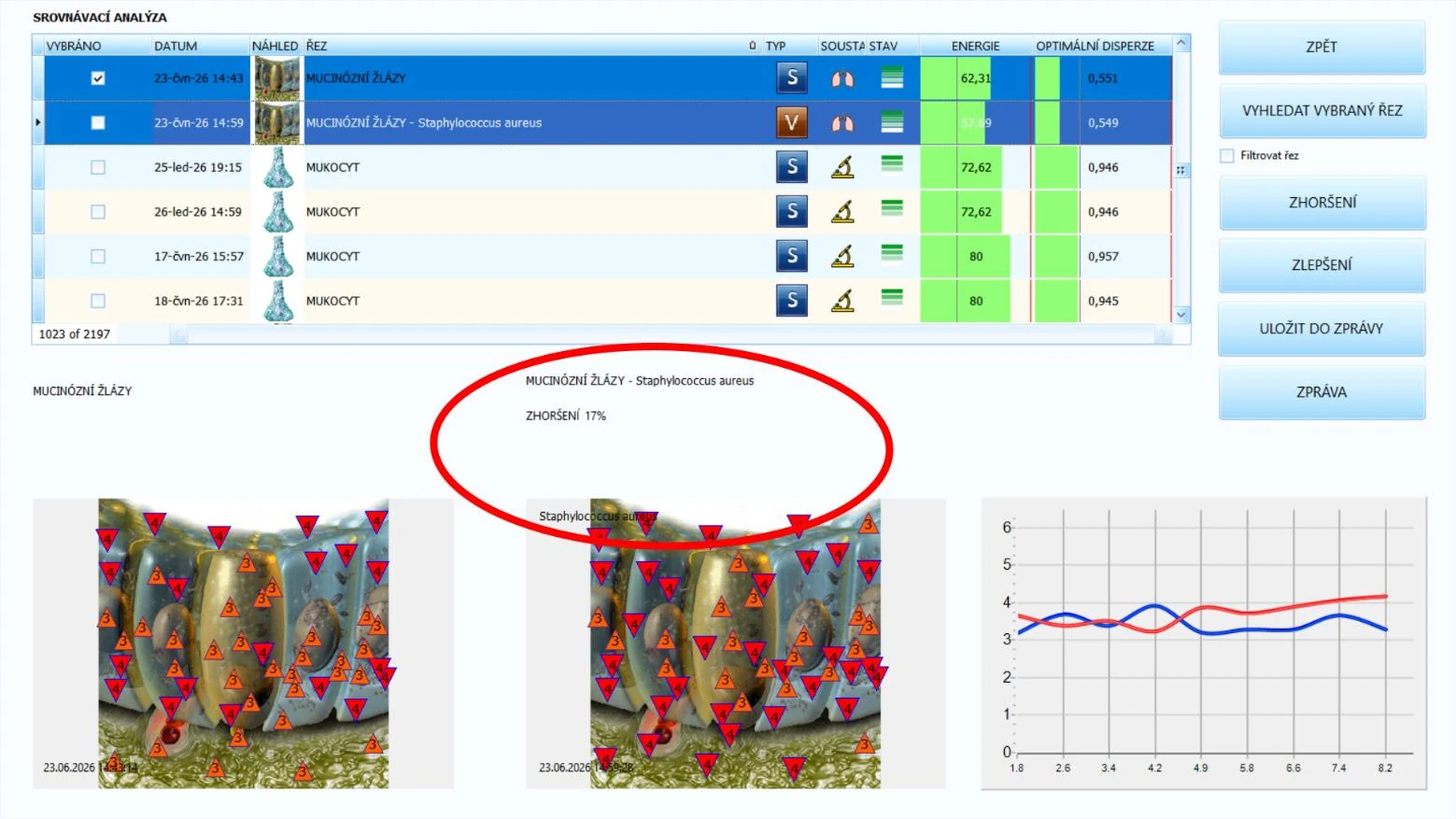Click the status bars icon in 14:59 Staphylococcus row
The width and height of the screenshot is (1456, 819).
(892, 121)
